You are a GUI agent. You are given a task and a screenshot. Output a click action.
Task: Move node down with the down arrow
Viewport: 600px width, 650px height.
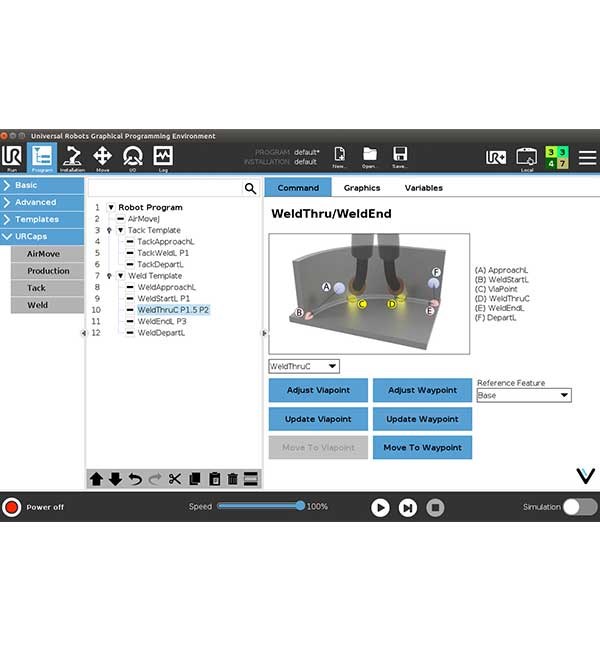tap(115, 479)
